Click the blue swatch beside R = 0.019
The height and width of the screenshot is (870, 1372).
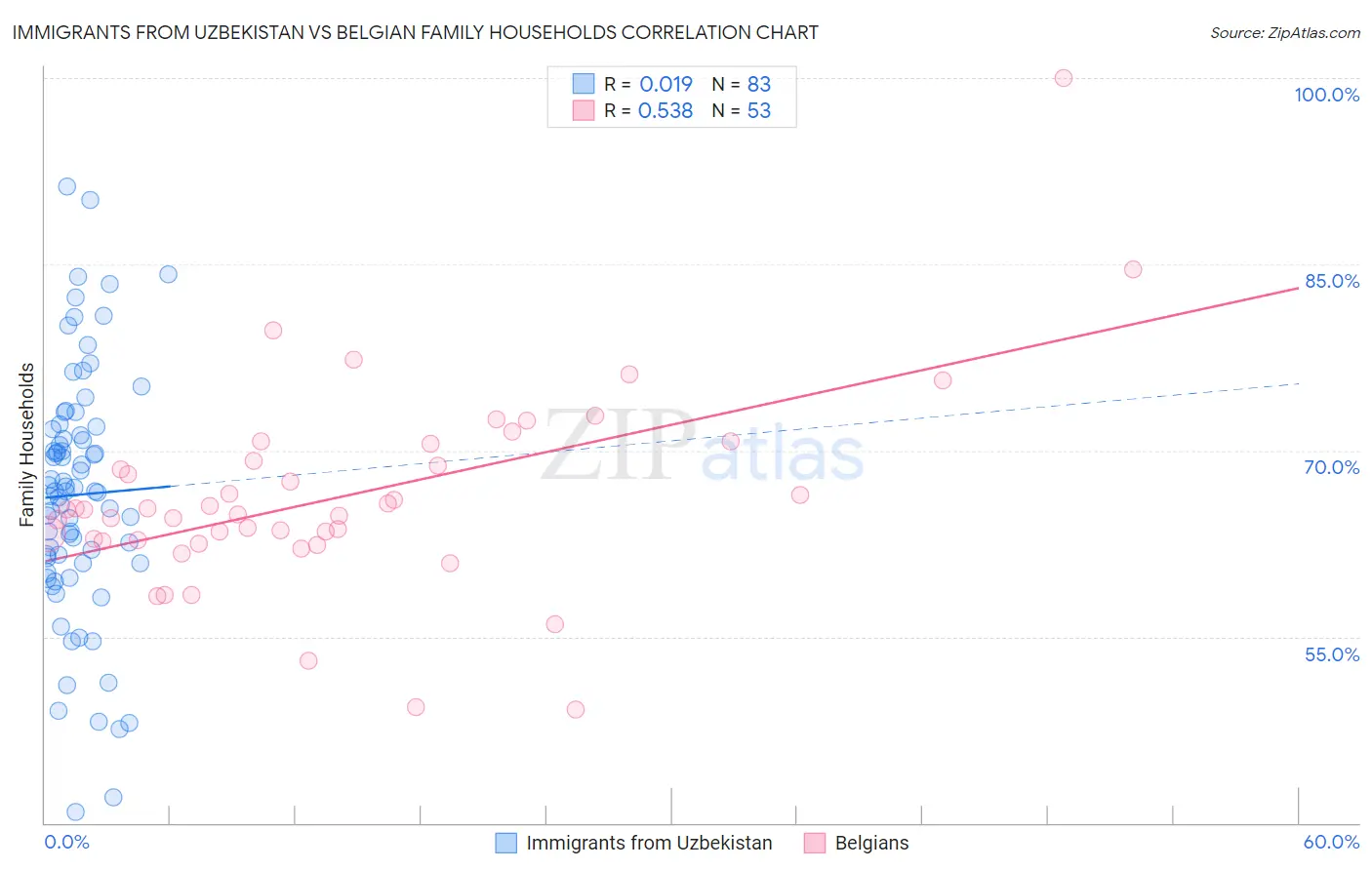click(x=584, y=84)
